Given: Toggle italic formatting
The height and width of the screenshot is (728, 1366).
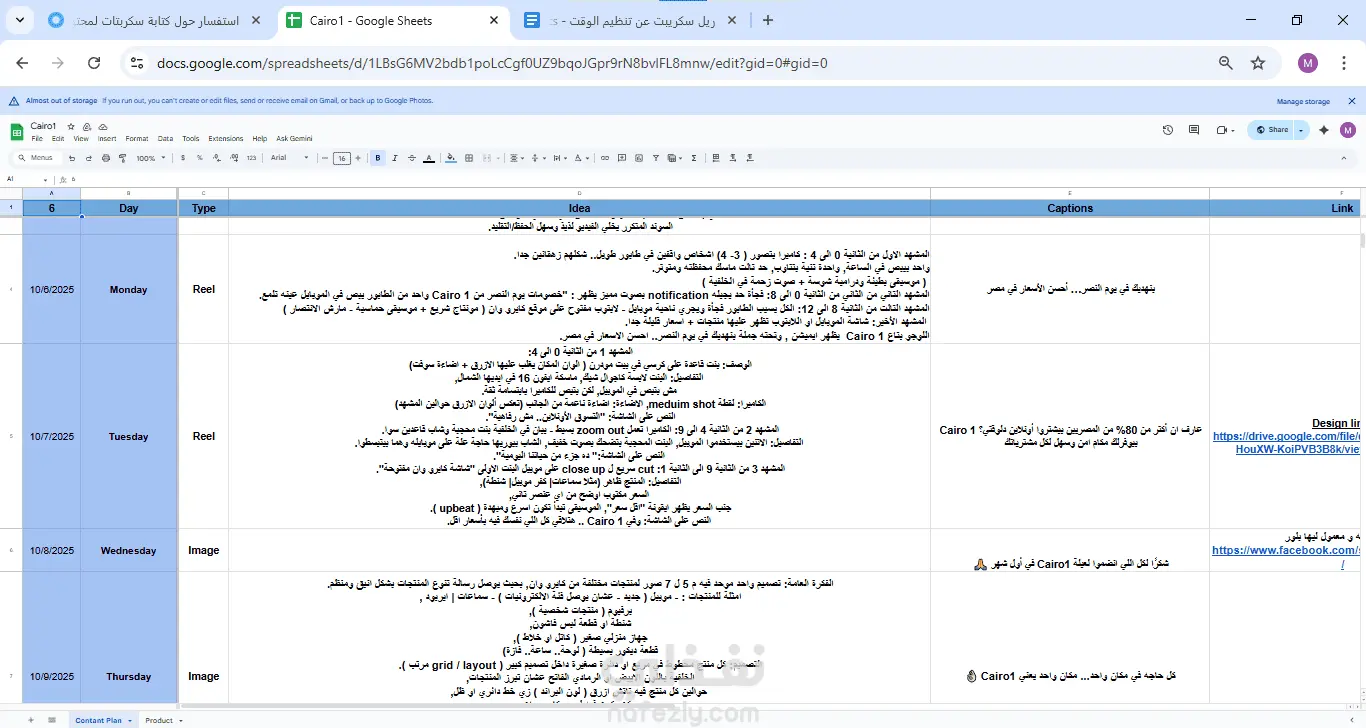Looking at the screenshot, I should [395, 158].
